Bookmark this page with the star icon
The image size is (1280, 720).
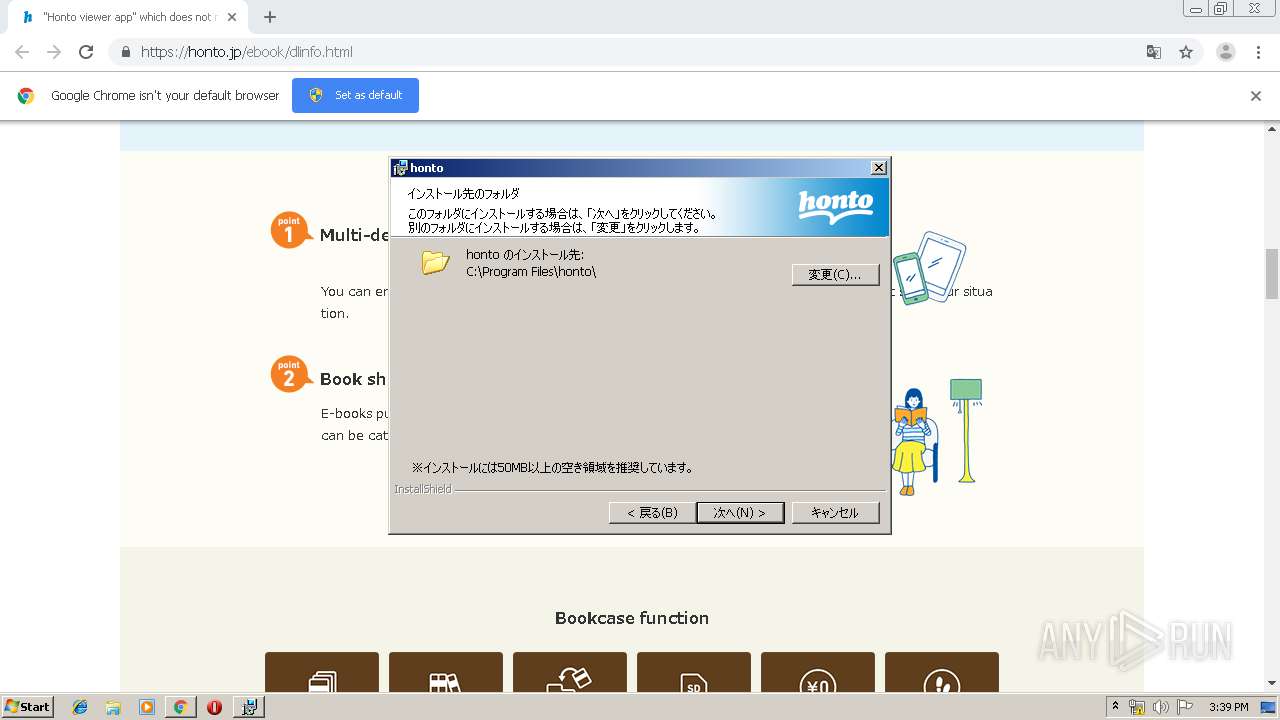1186,52
